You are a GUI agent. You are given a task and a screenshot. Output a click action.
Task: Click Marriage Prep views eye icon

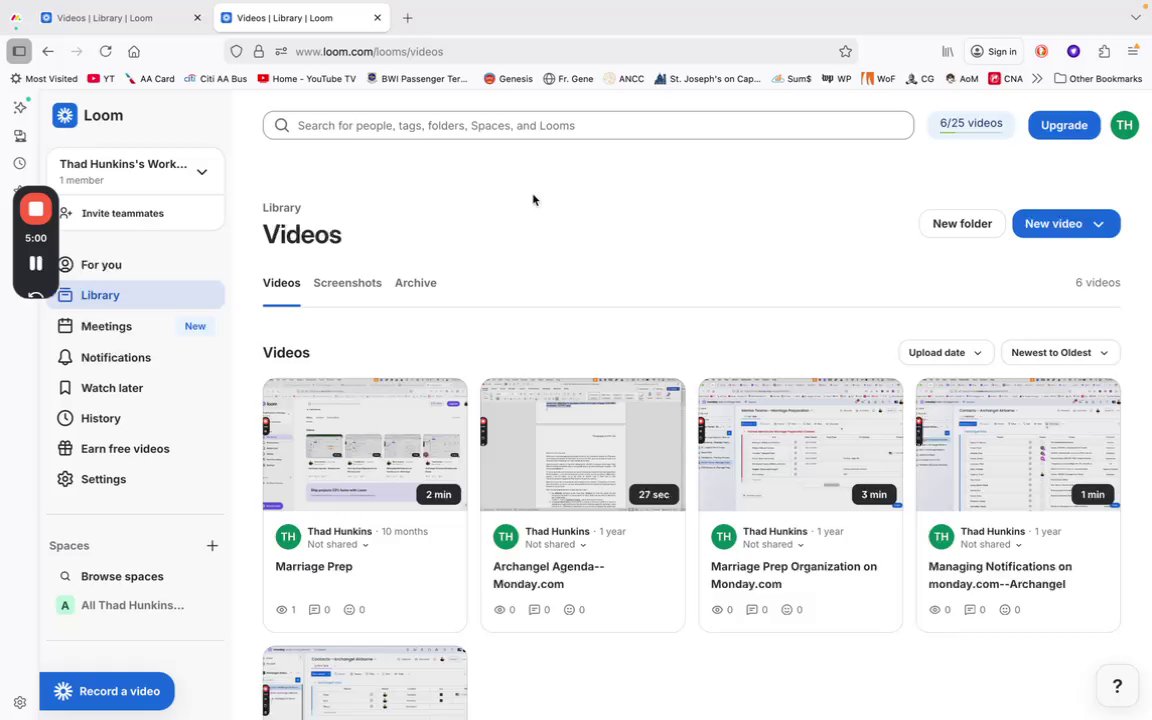281,610
